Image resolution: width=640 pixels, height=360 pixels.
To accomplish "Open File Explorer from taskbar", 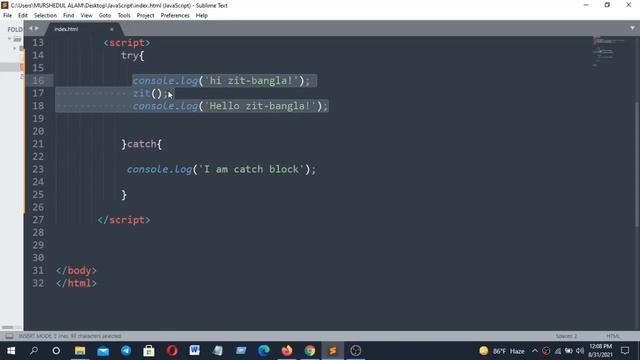I will coord(80,351).
